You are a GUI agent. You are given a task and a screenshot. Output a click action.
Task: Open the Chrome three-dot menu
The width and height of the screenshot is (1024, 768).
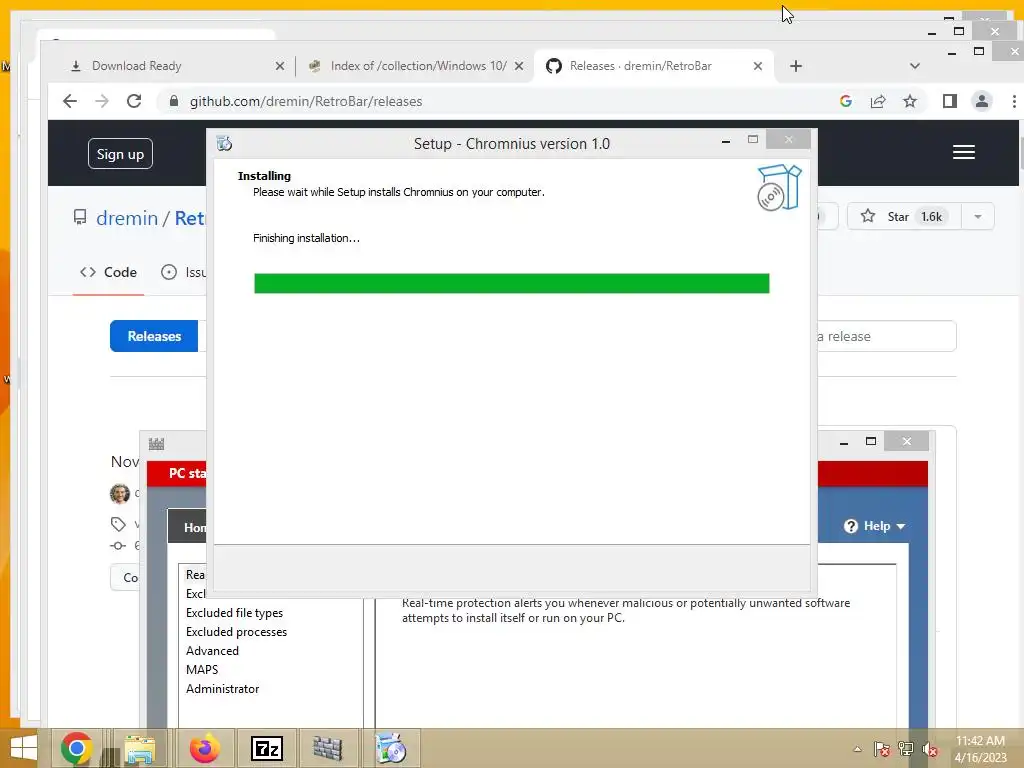(1014, 101)
